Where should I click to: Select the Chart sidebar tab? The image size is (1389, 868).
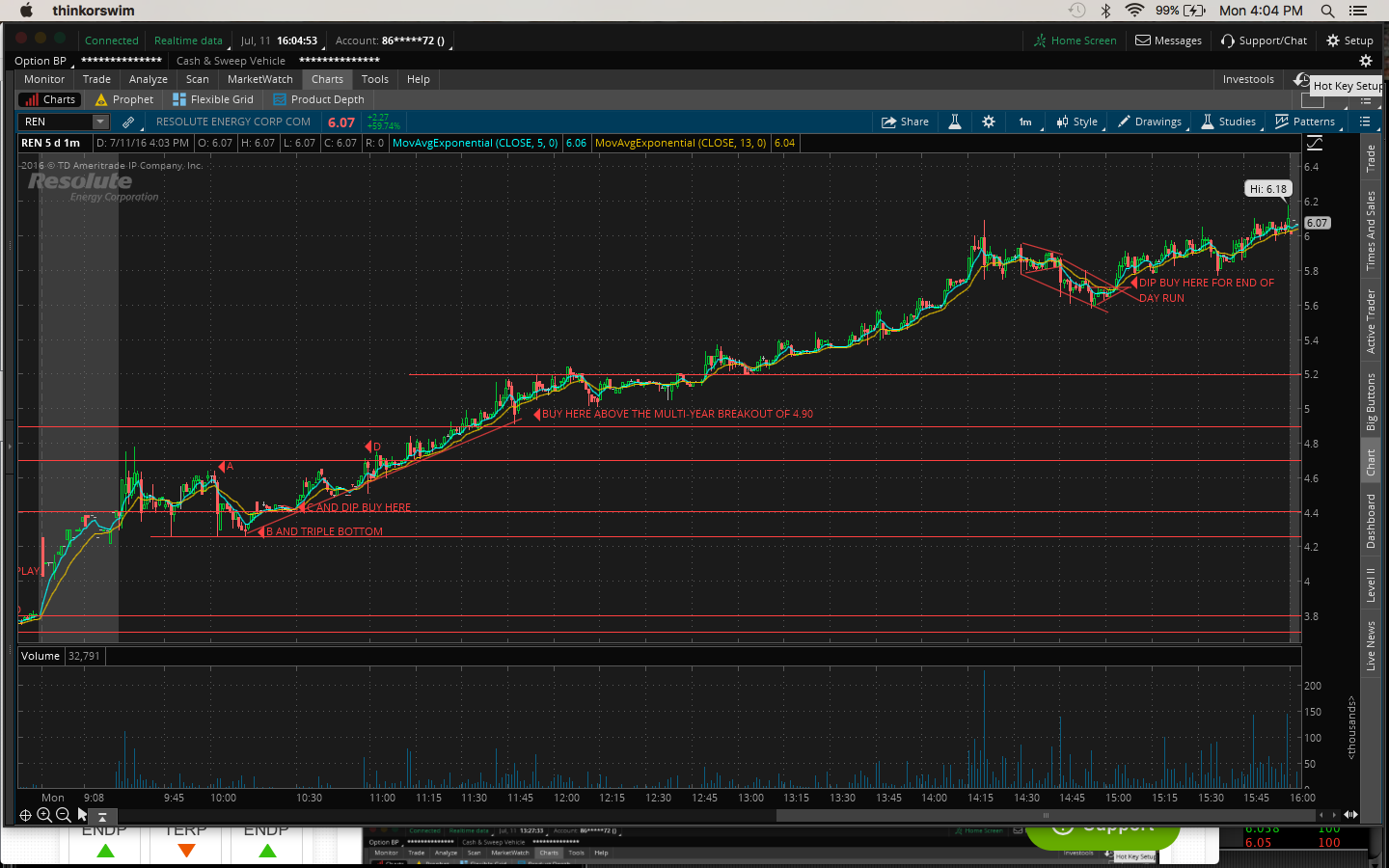(1371, 463)
